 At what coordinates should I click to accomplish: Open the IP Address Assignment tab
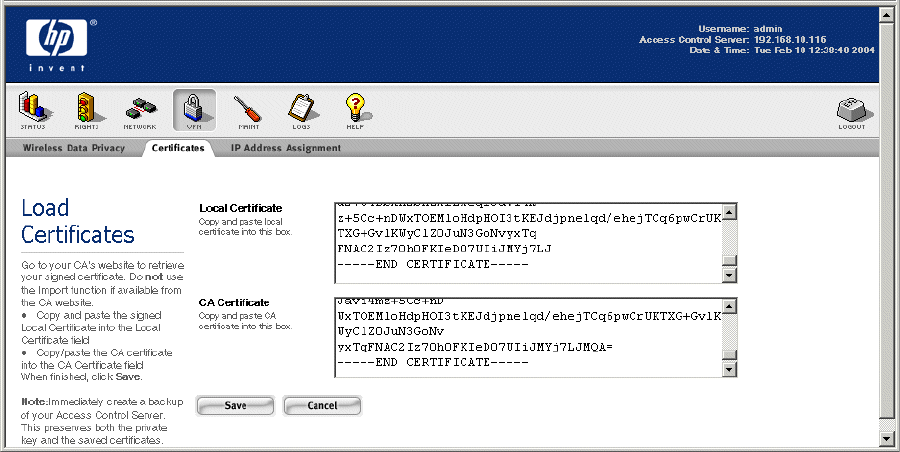click(286, 148)
